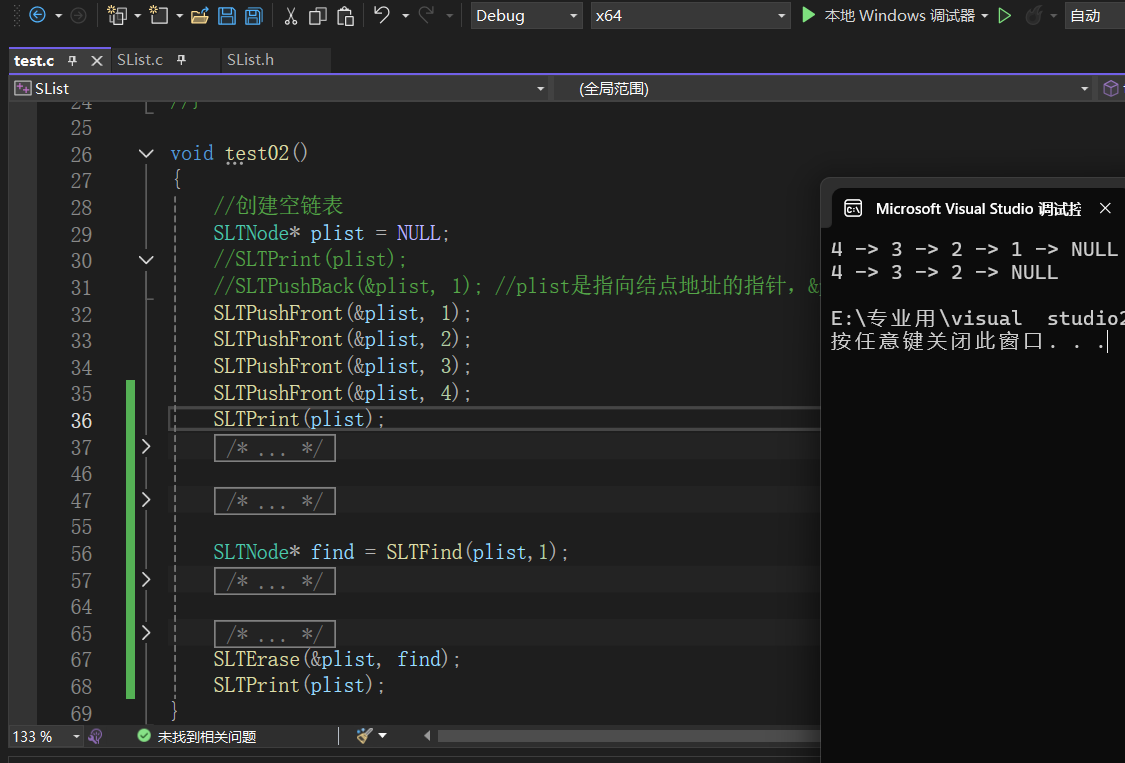Image resolution: width=1125 pixels, height=763 pixels.
Task: Open the Undo history dropdown arrow
Action: tap(405, 16)
